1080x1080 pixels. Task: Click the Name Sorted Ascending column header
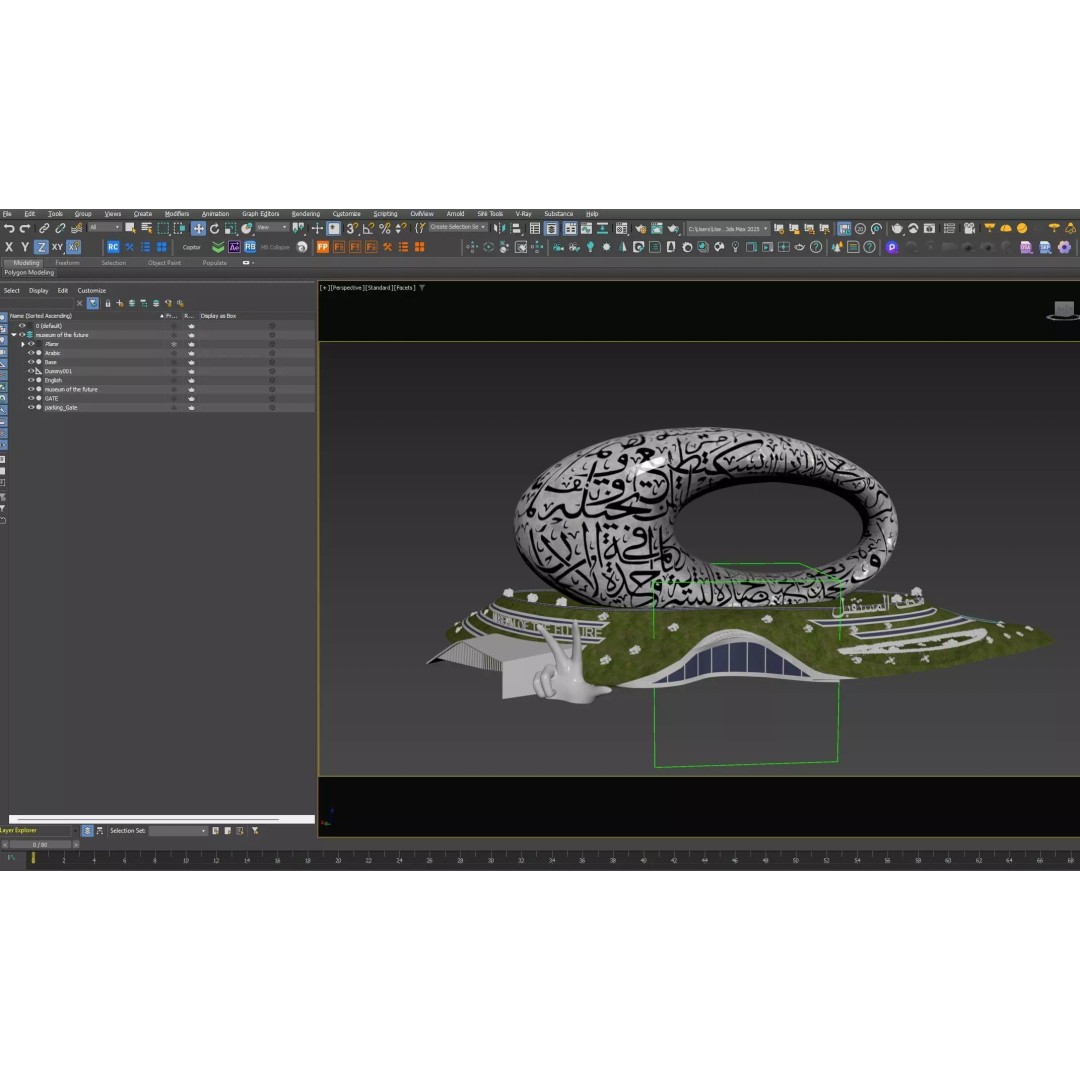(41, 315)
